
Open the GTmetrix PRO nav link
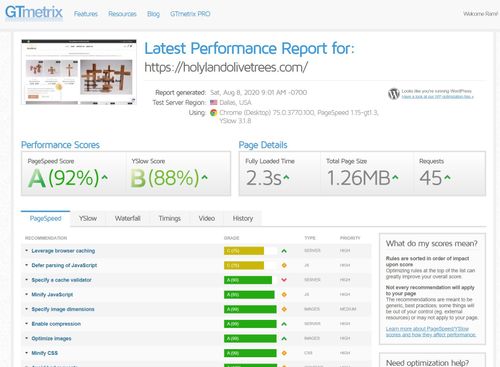[x=190, y=14]
